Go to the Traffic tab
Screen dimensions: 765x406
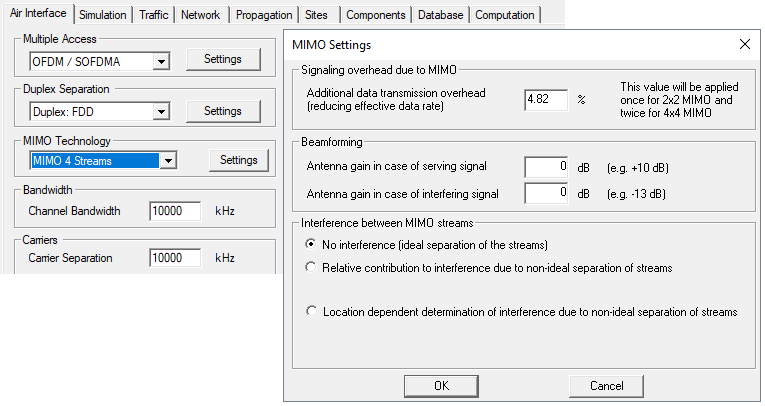[153, 15]
